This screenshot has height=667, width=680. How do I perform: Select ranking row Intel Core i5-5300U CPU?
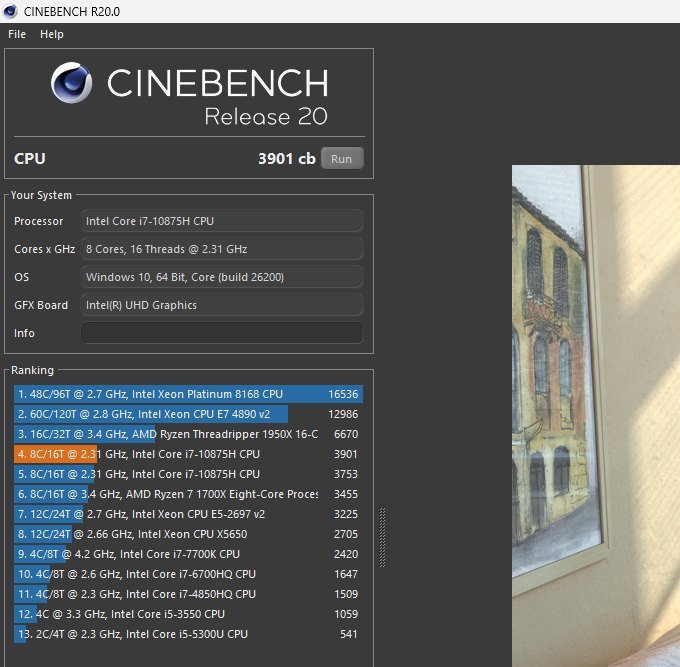click(x=188, y=634)
